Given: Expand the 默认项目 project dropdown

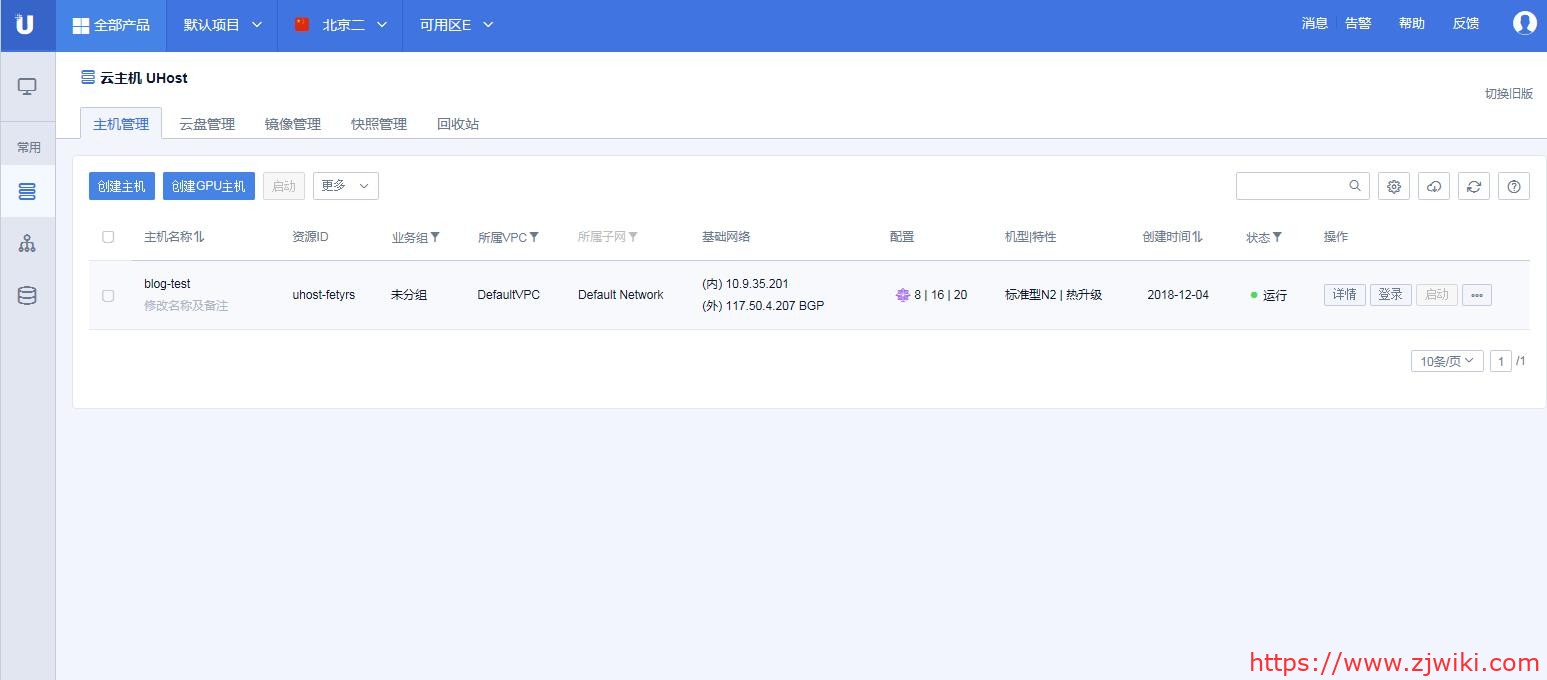Looking at the screenshot, I should coord(223,25).
